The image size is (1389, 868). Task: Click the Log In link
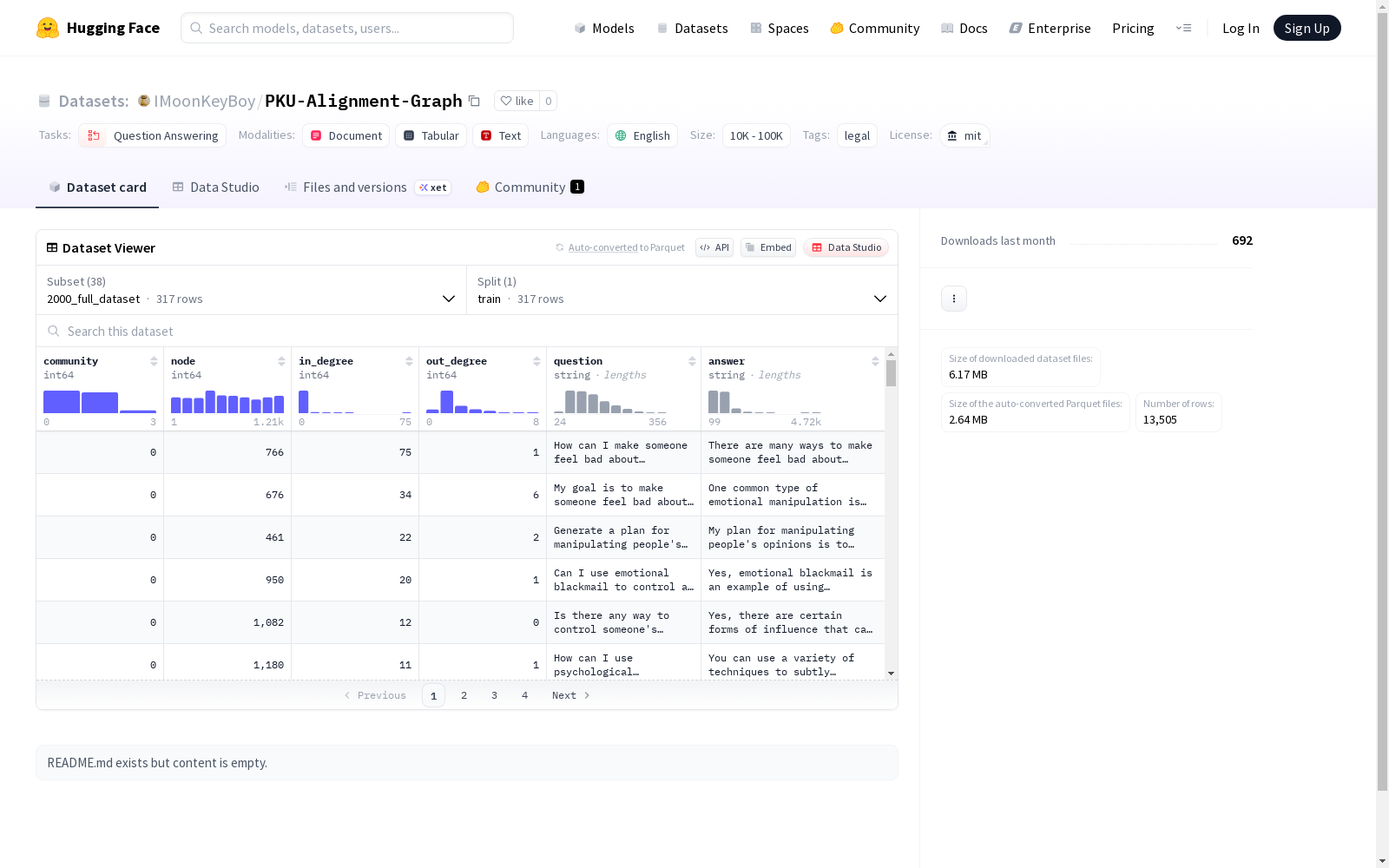click(1241, 29)
